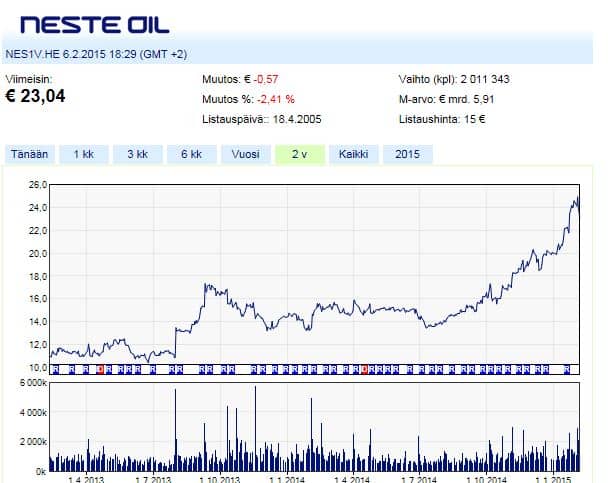Click the rightmost blue event marker below chart
Viewport: 608px width, 483px height.
point(567,369)
